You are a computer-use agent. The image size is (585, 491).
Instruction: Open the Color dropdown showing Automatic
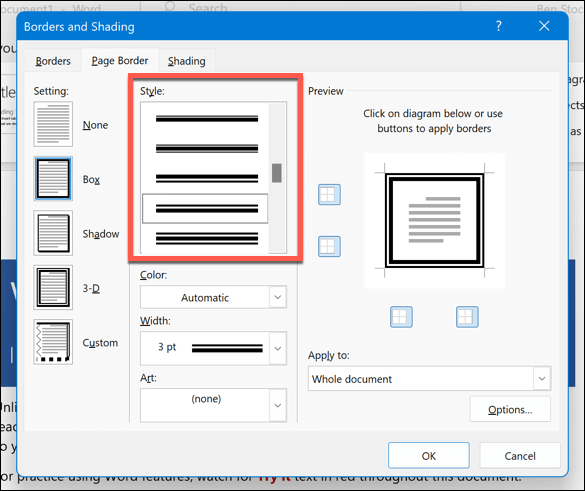click(213, 297)
